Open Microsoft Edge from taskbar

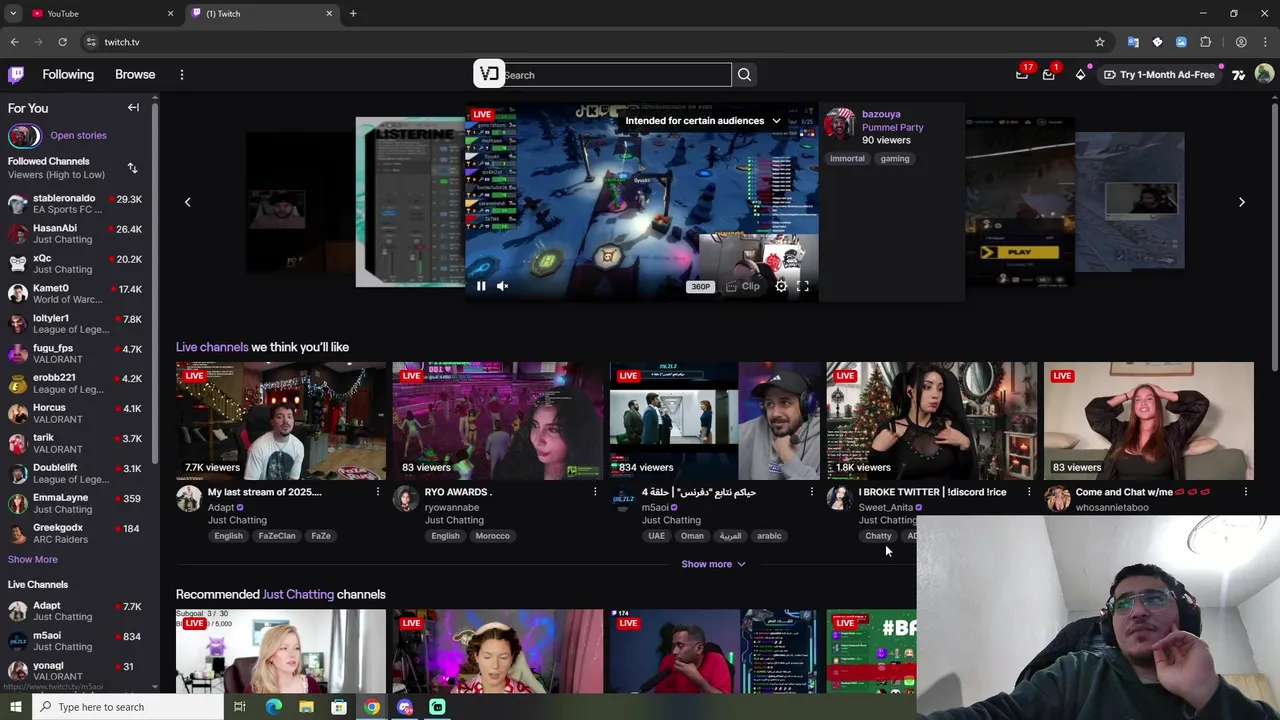273,707
